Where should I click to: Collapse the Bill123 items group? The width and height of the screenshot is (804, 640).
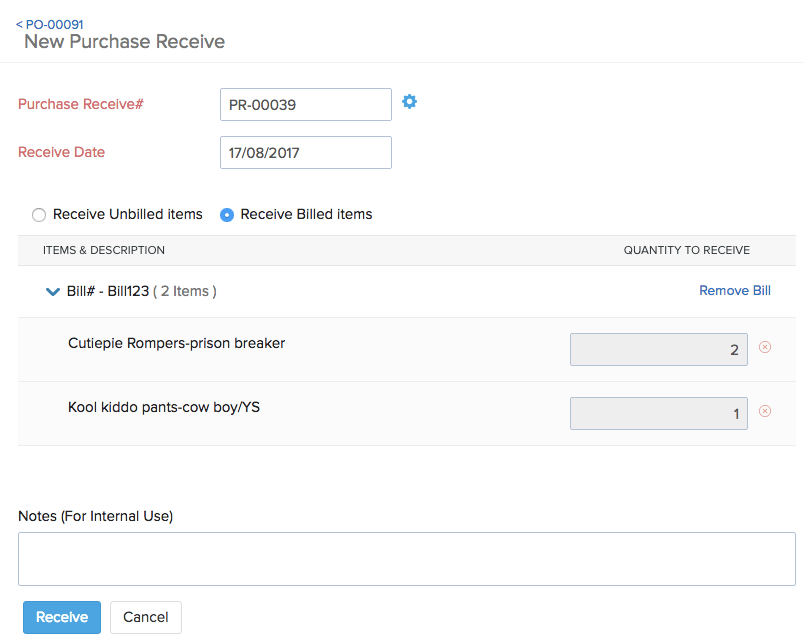[x=52, y=291]
